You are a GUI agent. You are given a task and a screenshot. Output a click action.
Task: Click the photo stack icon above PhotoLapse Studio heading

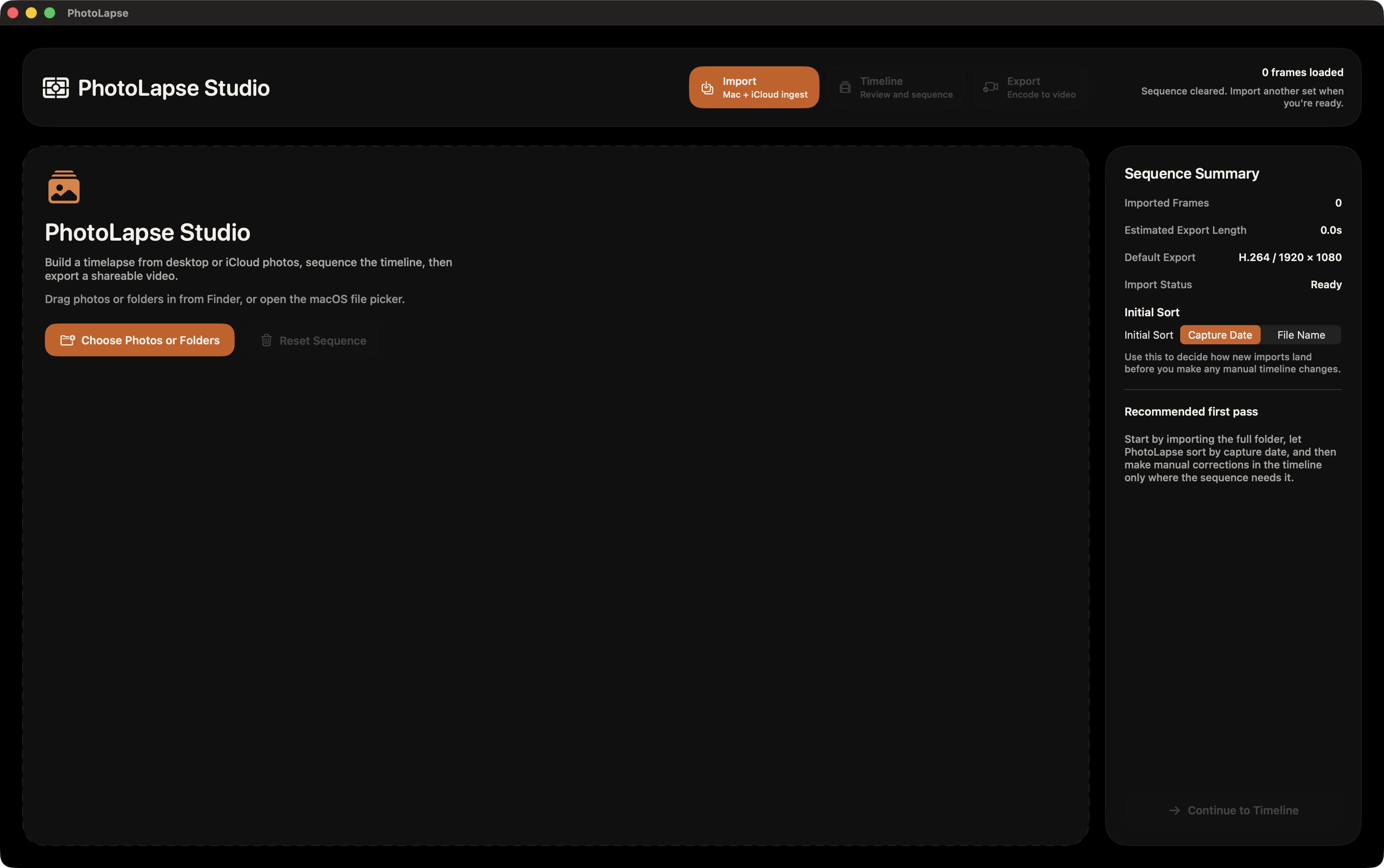tap(64, 187)
